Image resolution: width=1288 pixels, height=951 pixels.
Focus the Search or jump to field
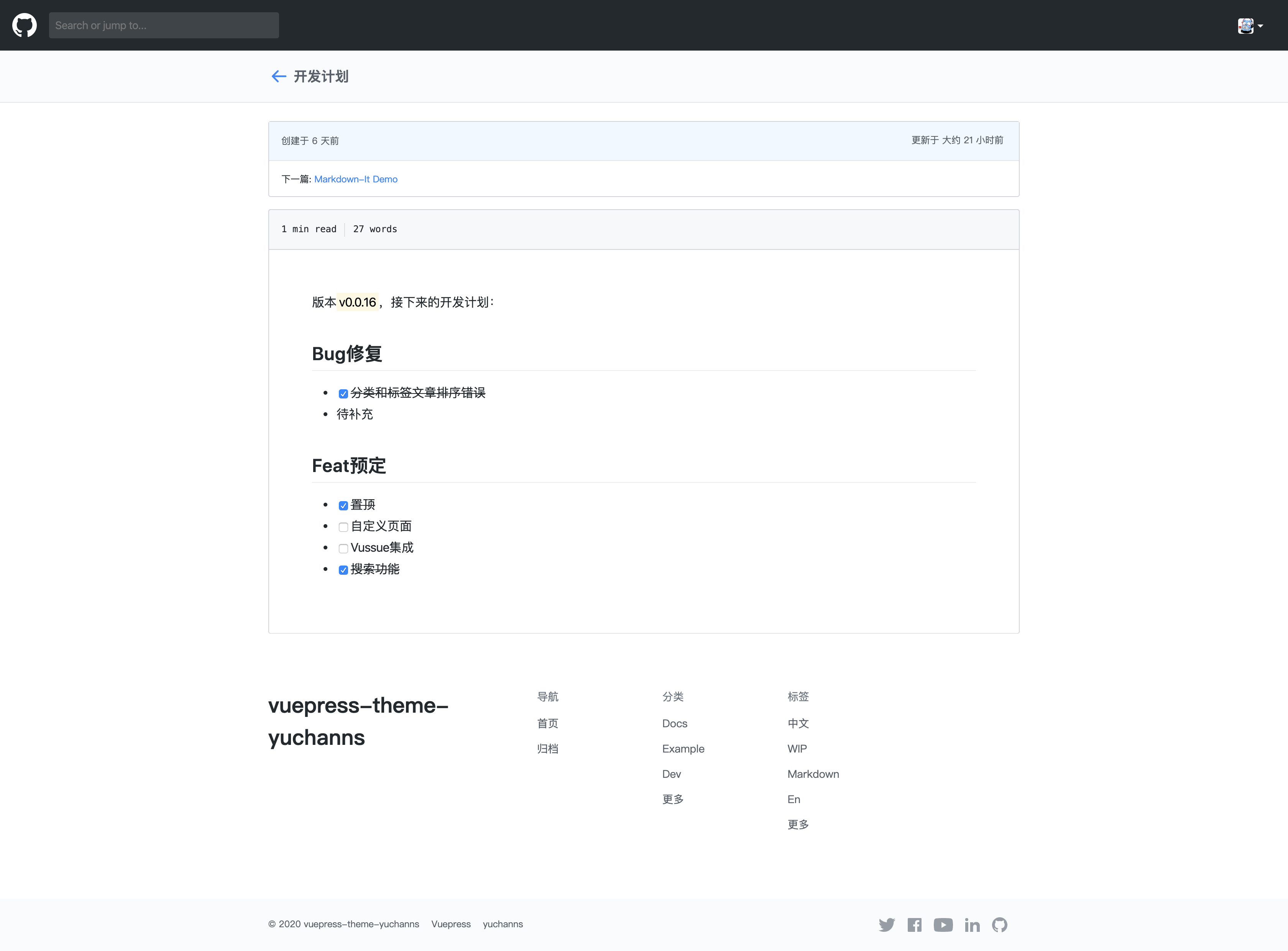[164, 25]
